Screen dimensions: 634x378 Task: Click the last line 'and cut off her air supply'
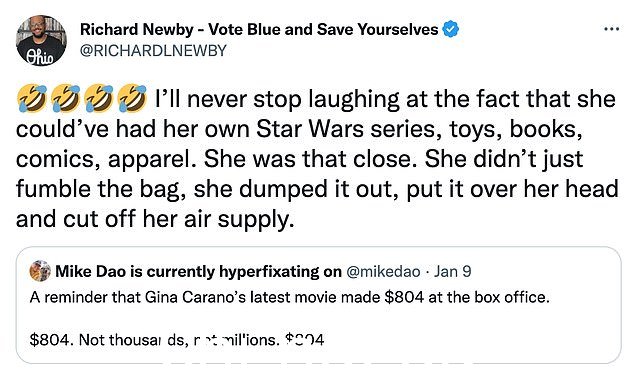(155, 220)
